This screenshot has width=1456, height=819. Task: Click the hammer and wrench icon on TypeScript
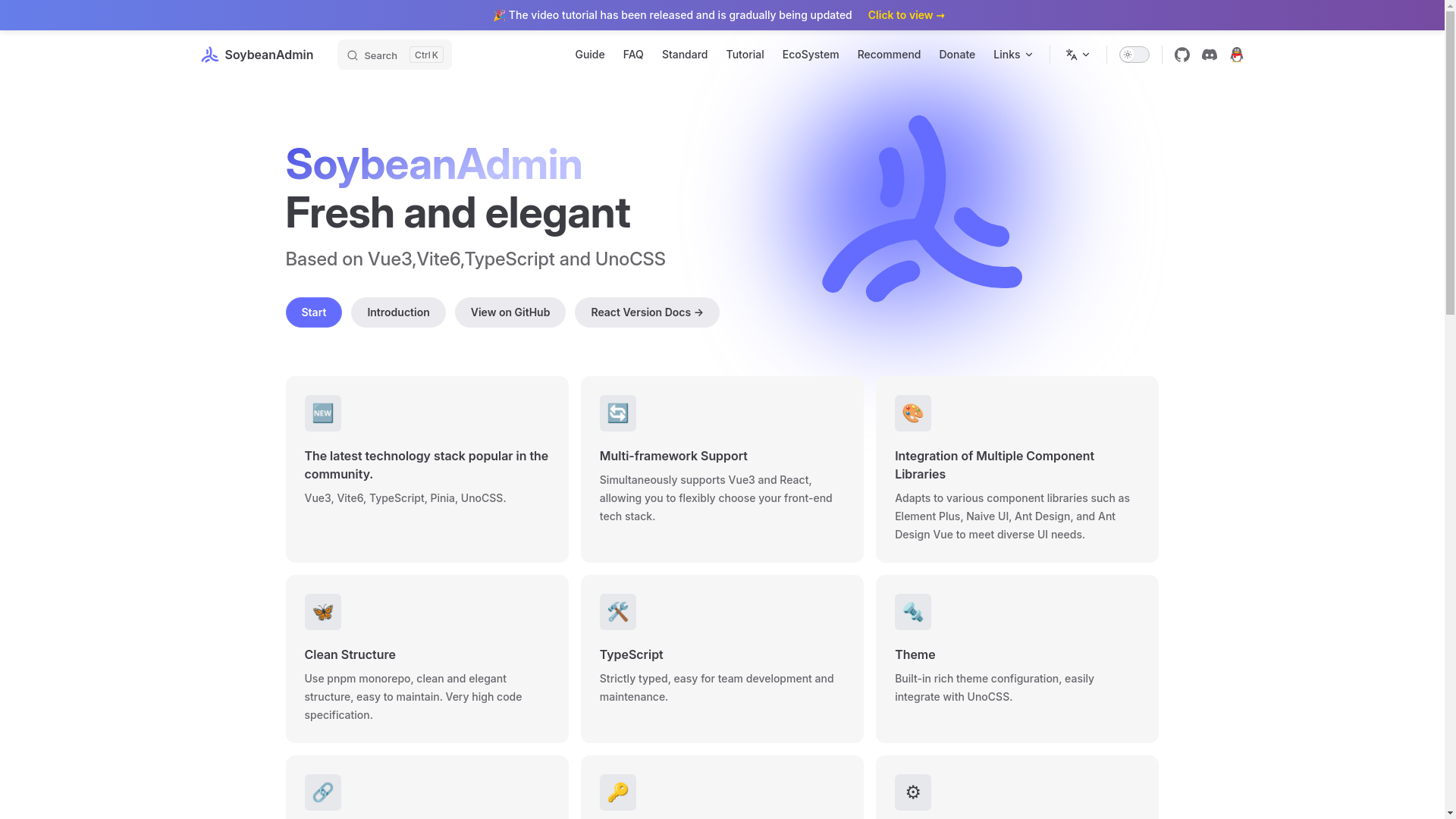click(617, 612)
